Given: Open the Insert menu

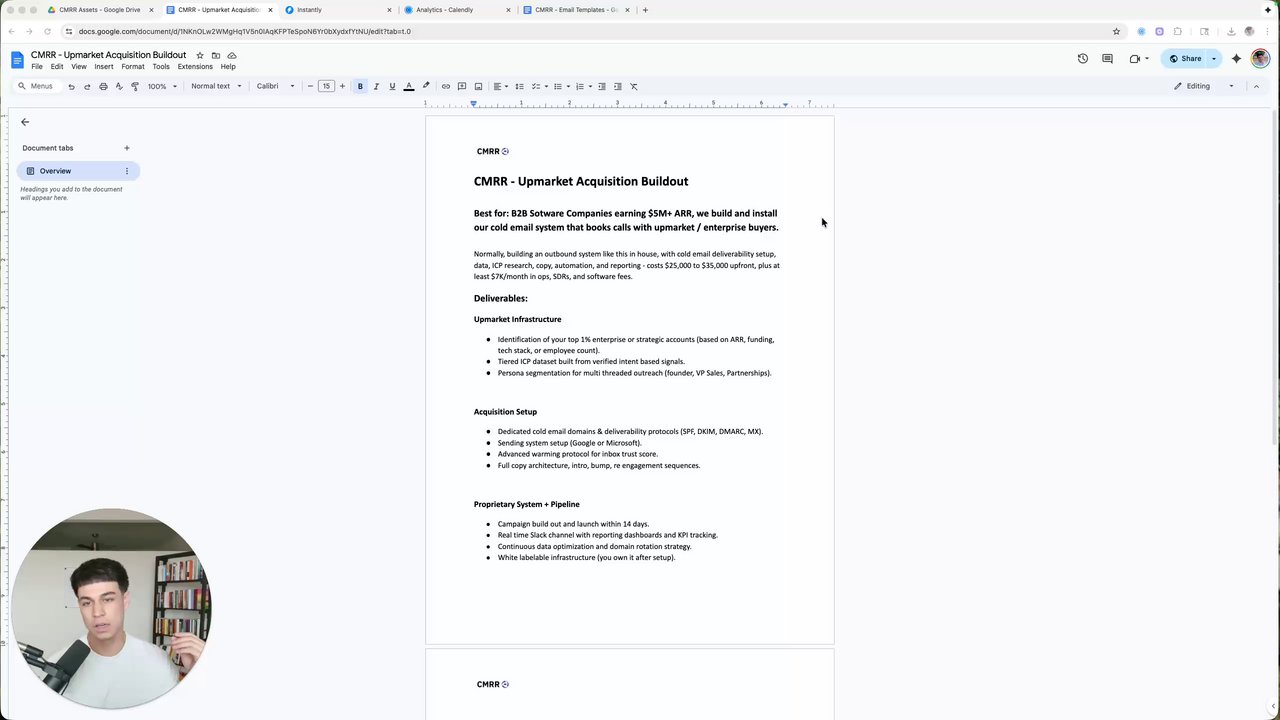Looking at the screenshot, I should 104,67.
